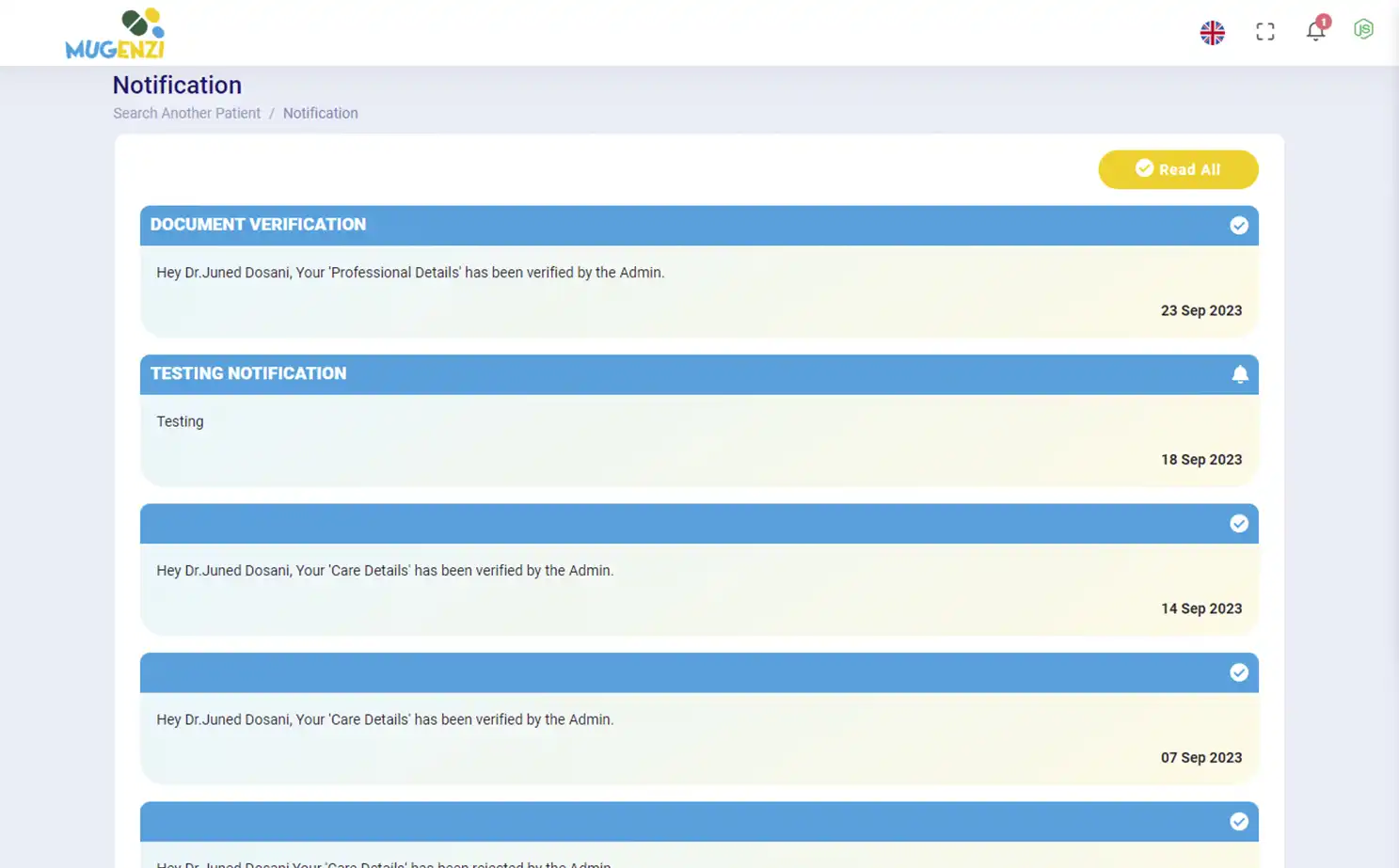The height and width of the screenshot is (868, 1399).
Task: Click checkmark icon on Document Verification
Action: [1238, 226]
